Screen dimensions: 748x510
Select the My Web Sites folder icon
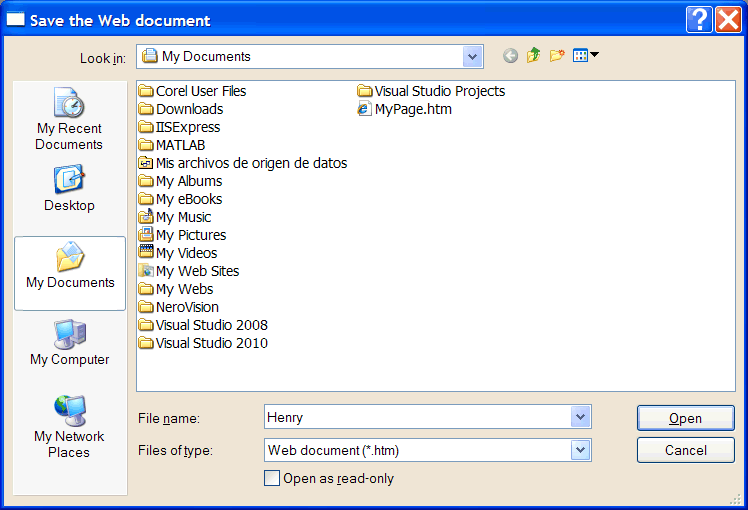(146, 271)
